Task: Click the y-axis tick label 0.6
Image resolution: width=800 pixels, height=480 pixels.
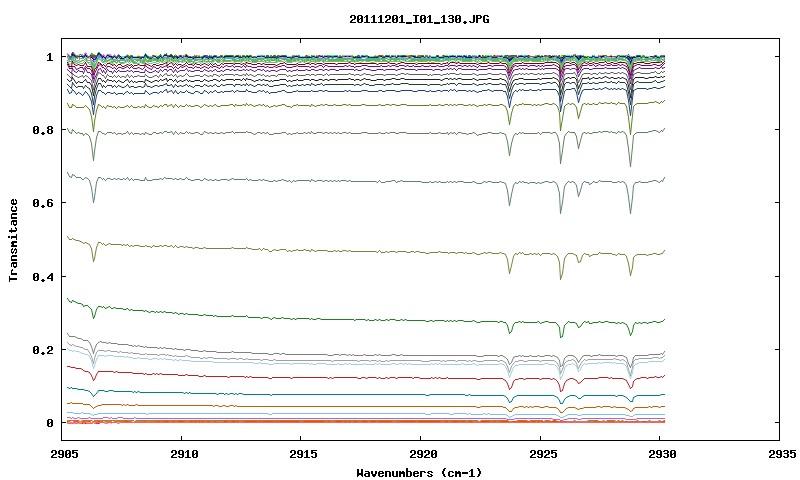Action: 43,203
